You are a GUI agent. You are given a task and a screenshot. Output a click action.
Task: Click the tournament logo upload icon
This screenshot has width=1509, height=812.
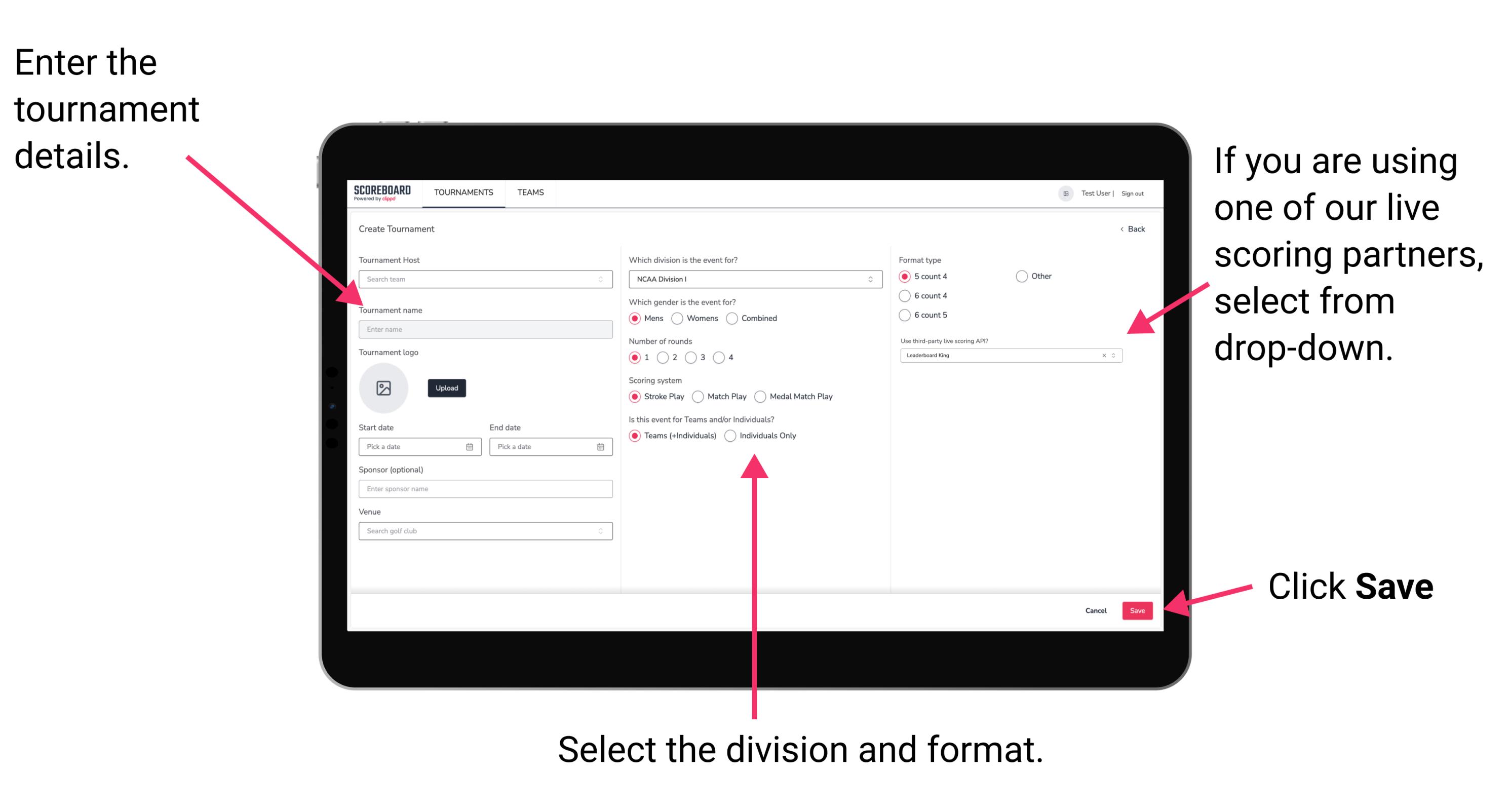pos(384,388)
